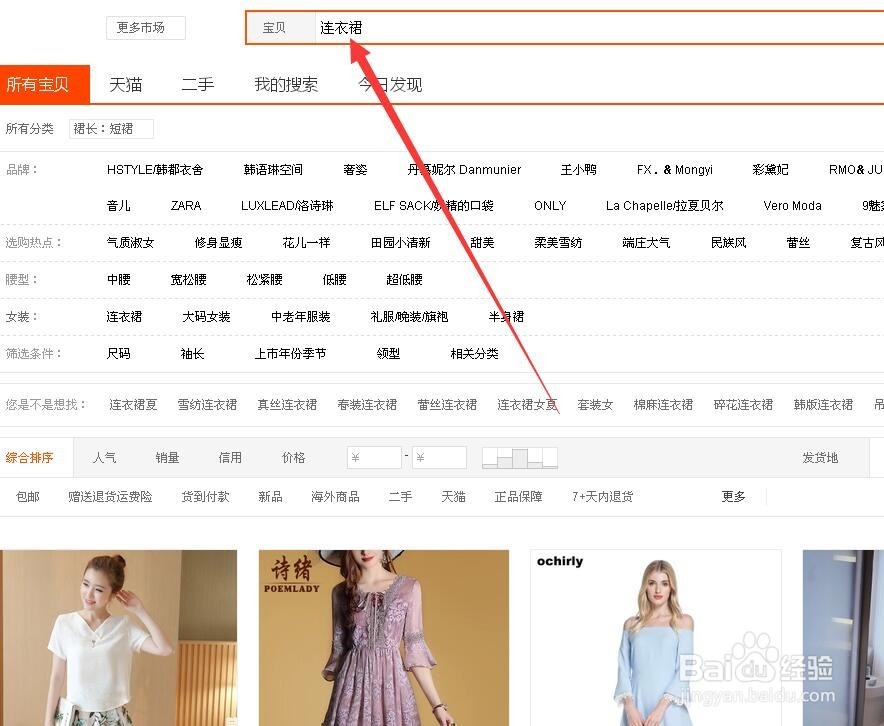Click the 所有分类 breadcrumb

(x=29, y=129)
